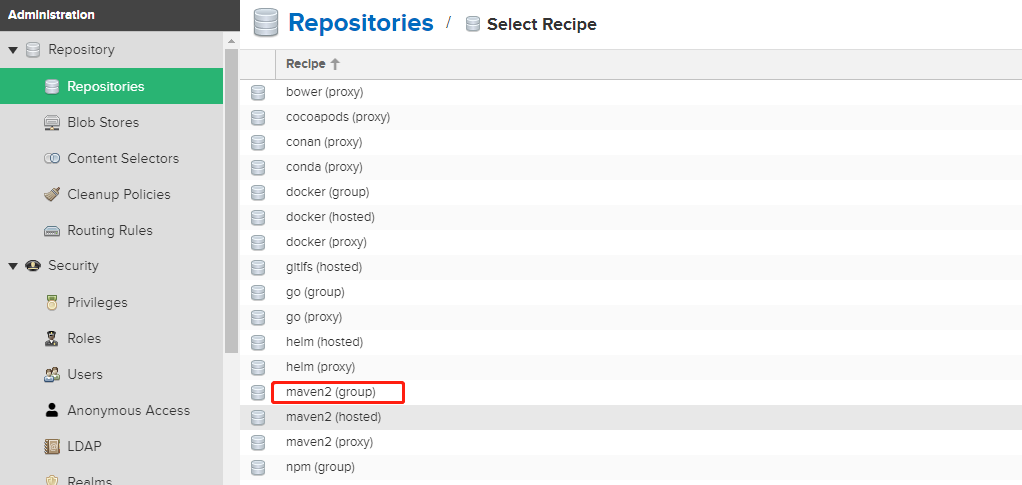Click the sidebar scroll-up arrow
Image resolution: width=1022 pixels, height=485 pixels.
tap(231, 40)
